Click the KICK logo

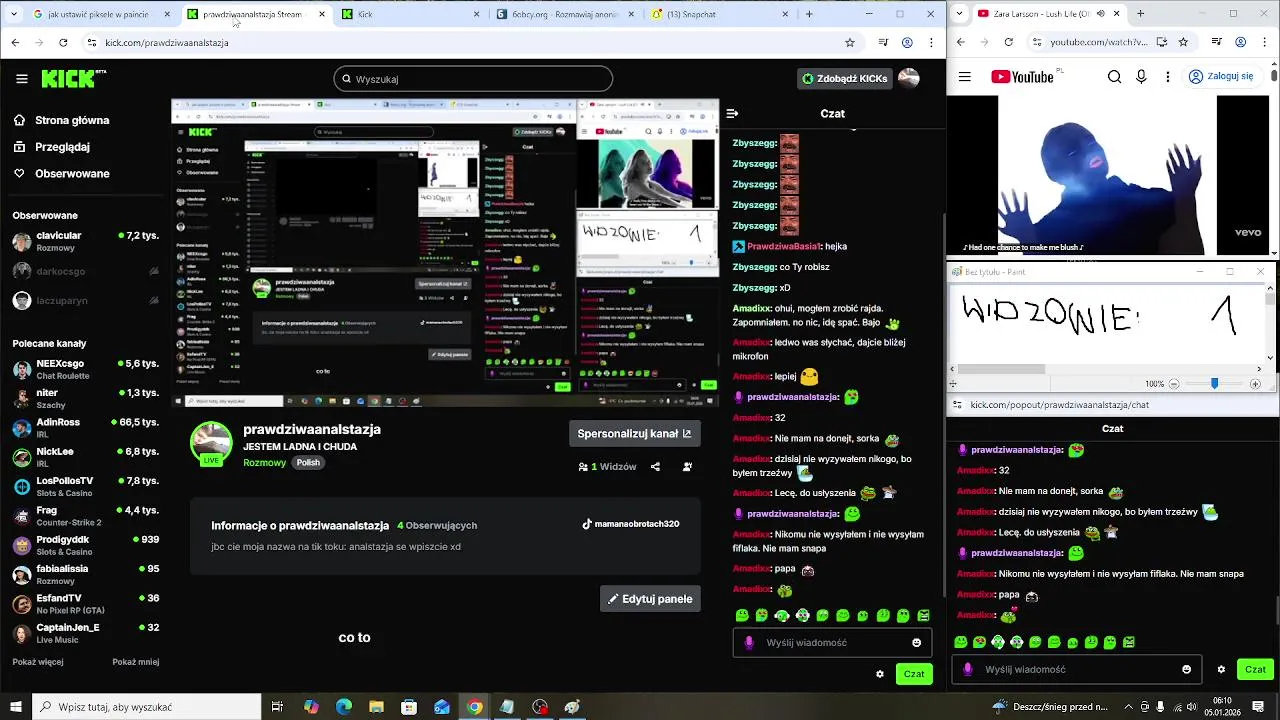pos(73,78)
